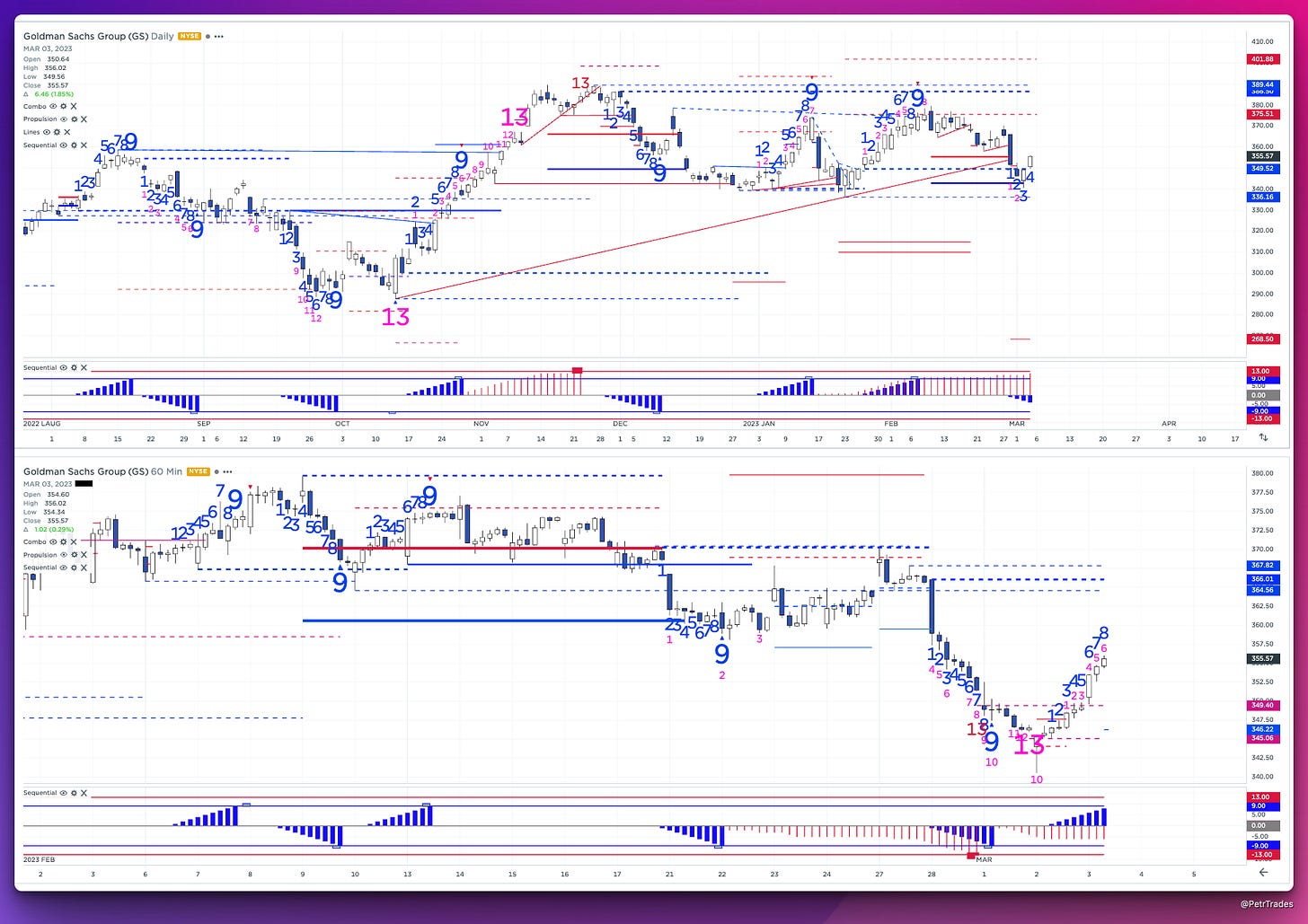Click NYSE badge on 60 Min chart
This screenshot has height=924, width=1308.
coord(199,471)
